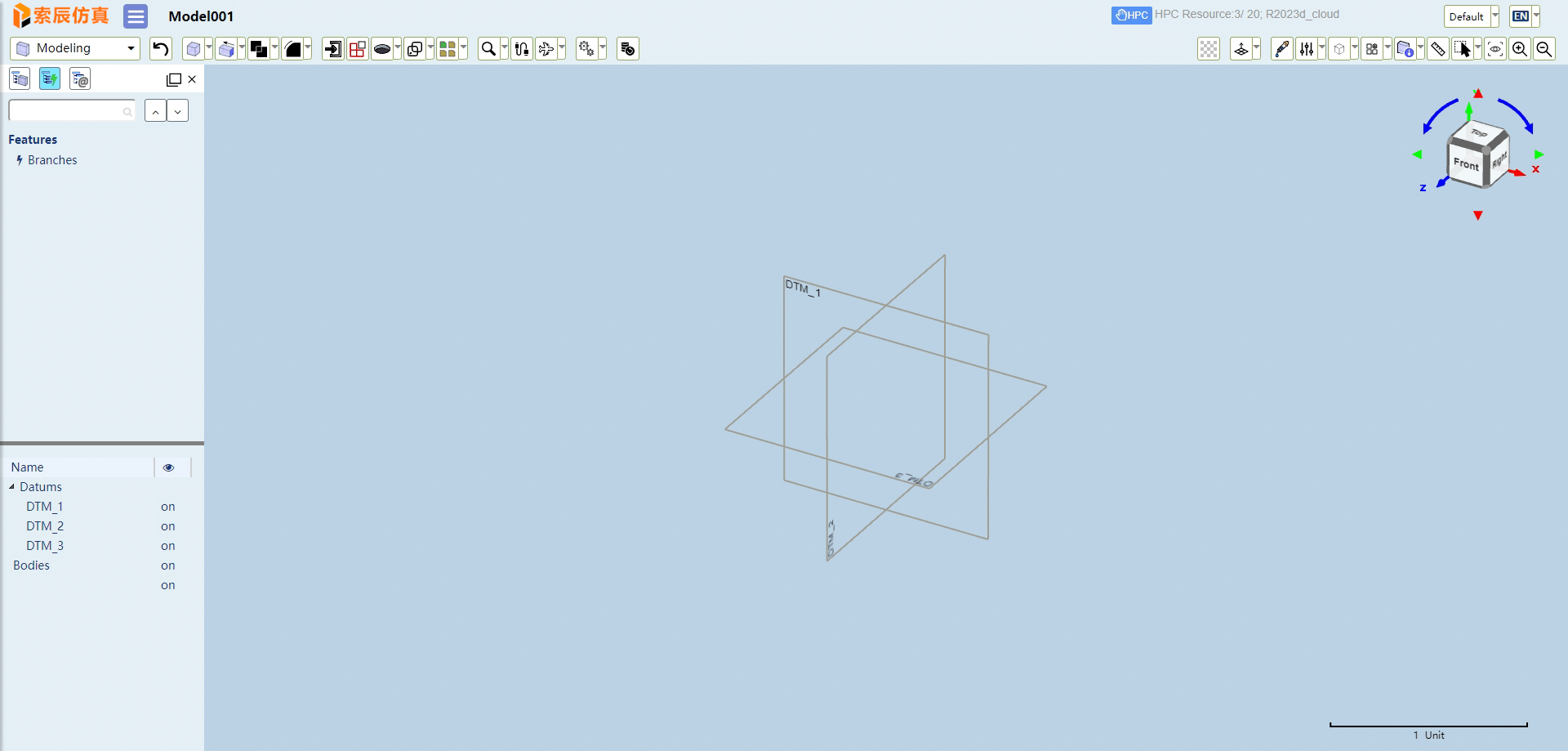Toggle visibility of DTM_2 datum
Image resolution: width=1568 pixels, height=751 pixels.
168,526
